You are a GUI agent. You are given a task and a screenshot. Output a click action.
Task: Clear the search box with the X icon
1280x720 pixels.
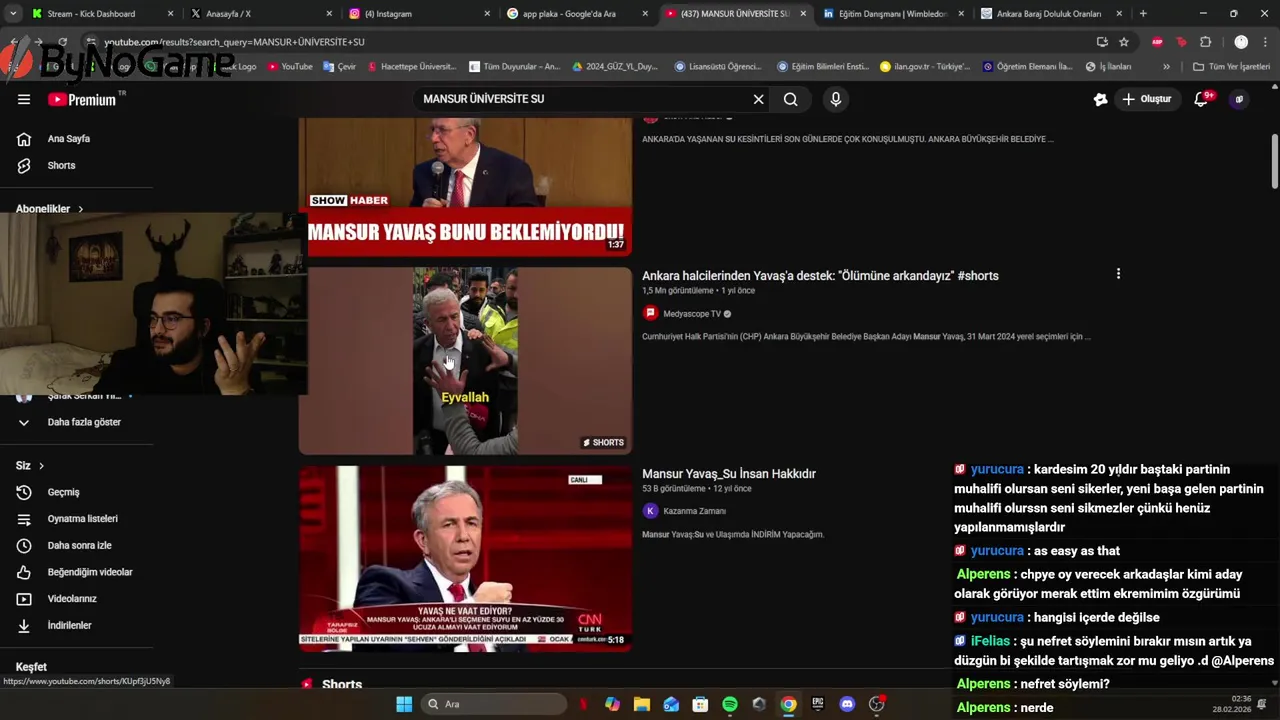click(758, 99)
